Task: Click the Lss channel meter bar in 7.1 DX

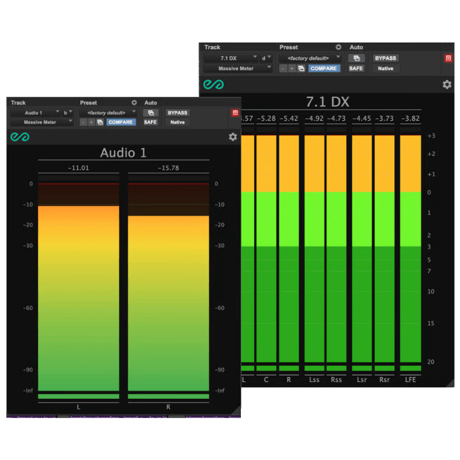Action: (314, 249)
